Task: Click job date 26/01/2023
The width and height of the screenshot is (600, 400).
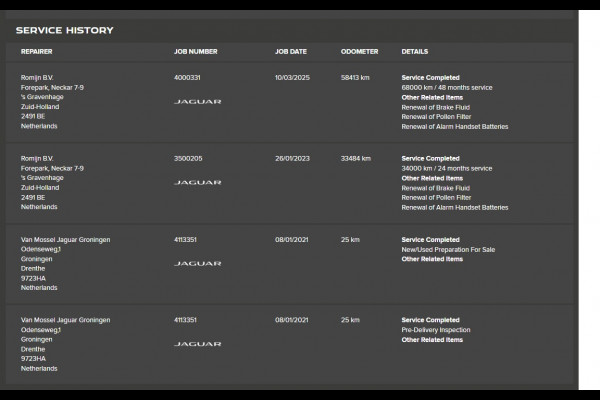Action: 292,158
